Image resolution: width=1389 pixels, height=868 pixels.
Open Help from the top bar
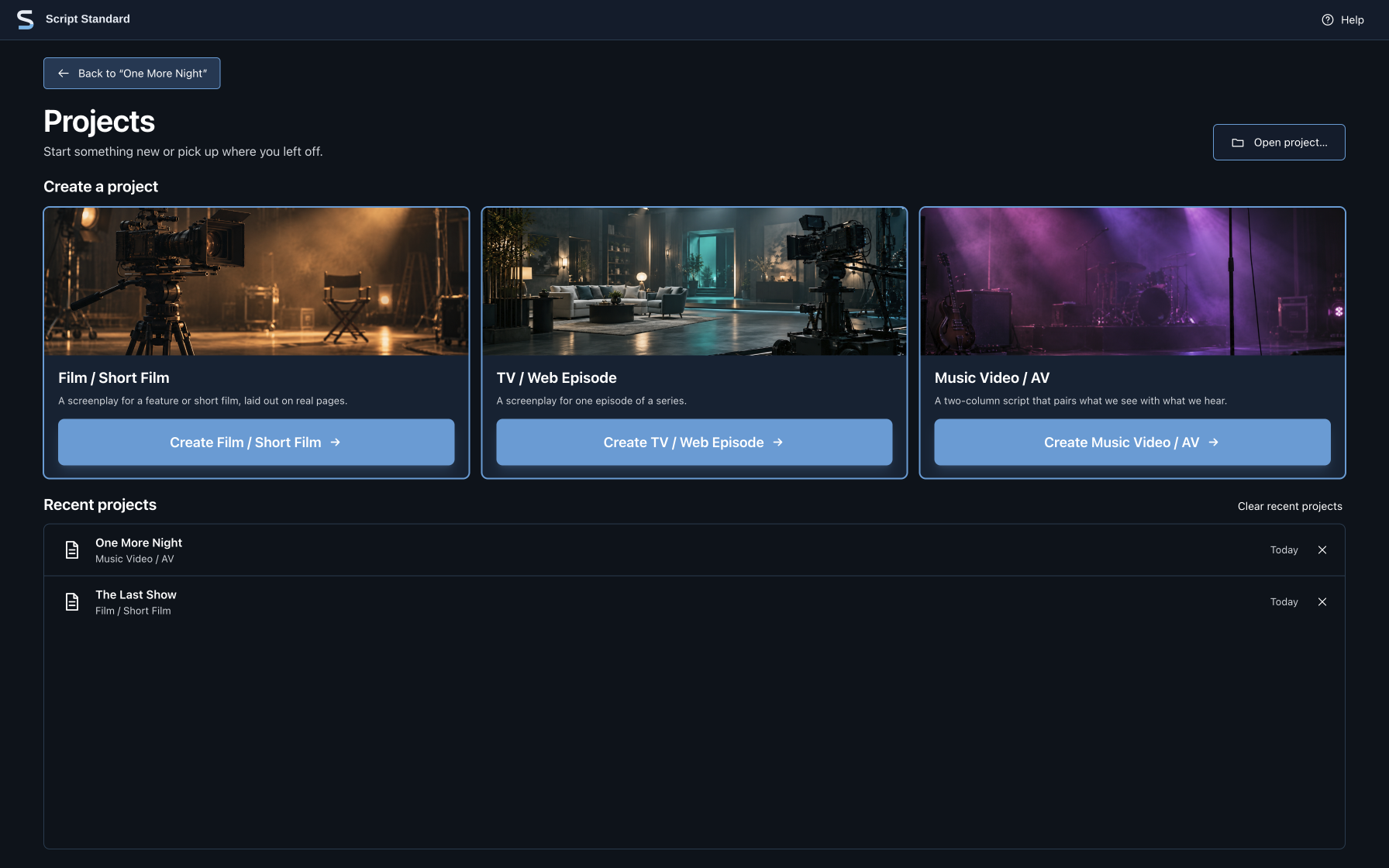1342,20
